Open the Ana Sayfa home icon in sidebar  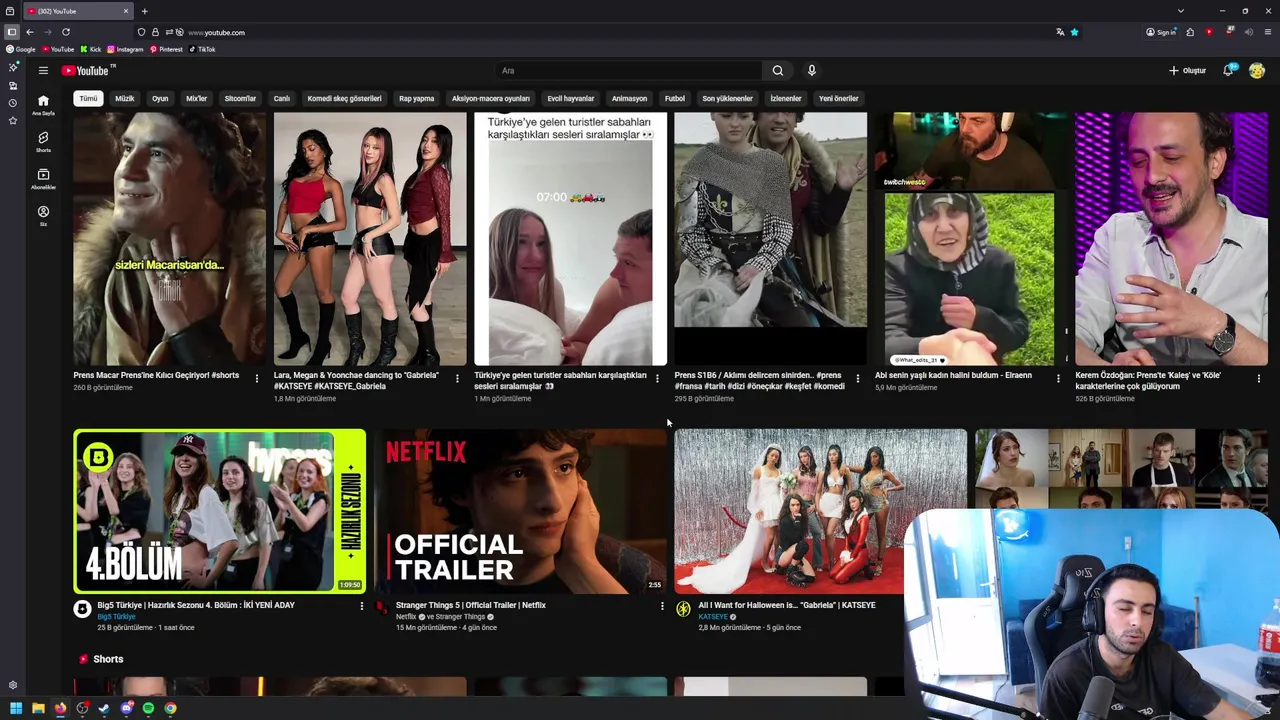pos(43,104)
